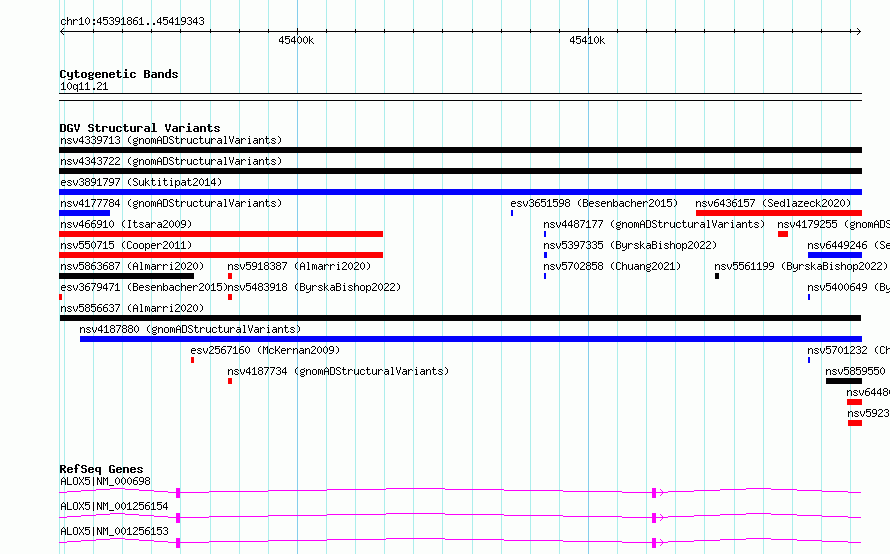The width and height of the screenshot is (890, 554).
Task: Click the nsv5859550 variant label
Action: click(855, 371)
